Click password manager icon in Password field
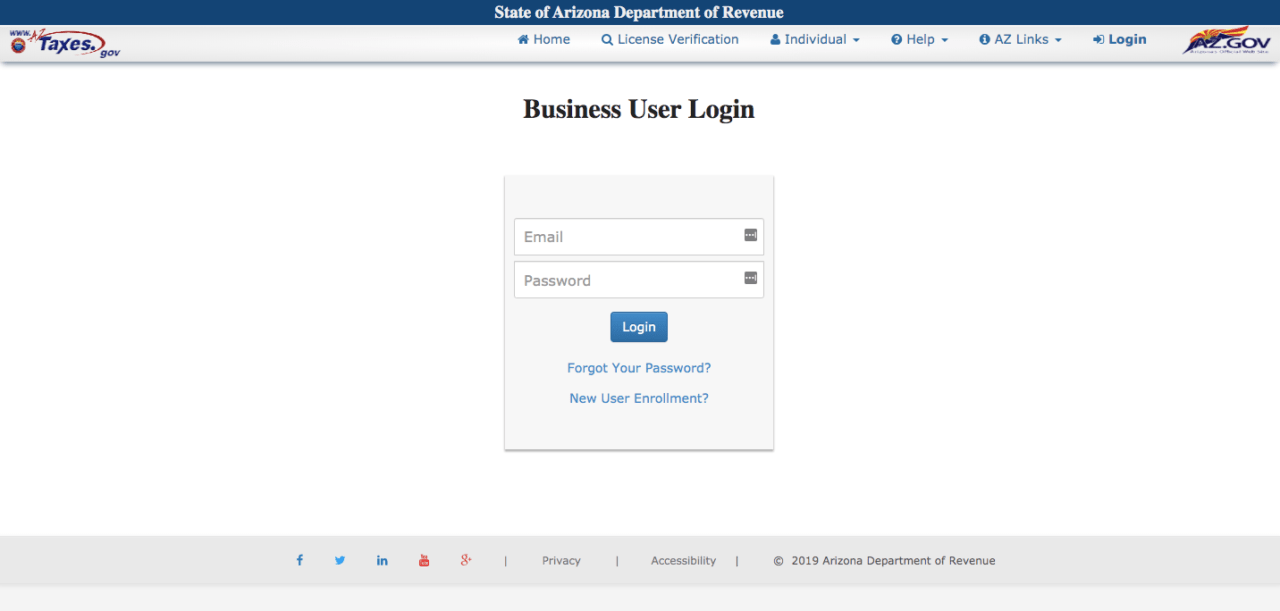This screenshot has height=611, width=1280. [x=750, y=278]
